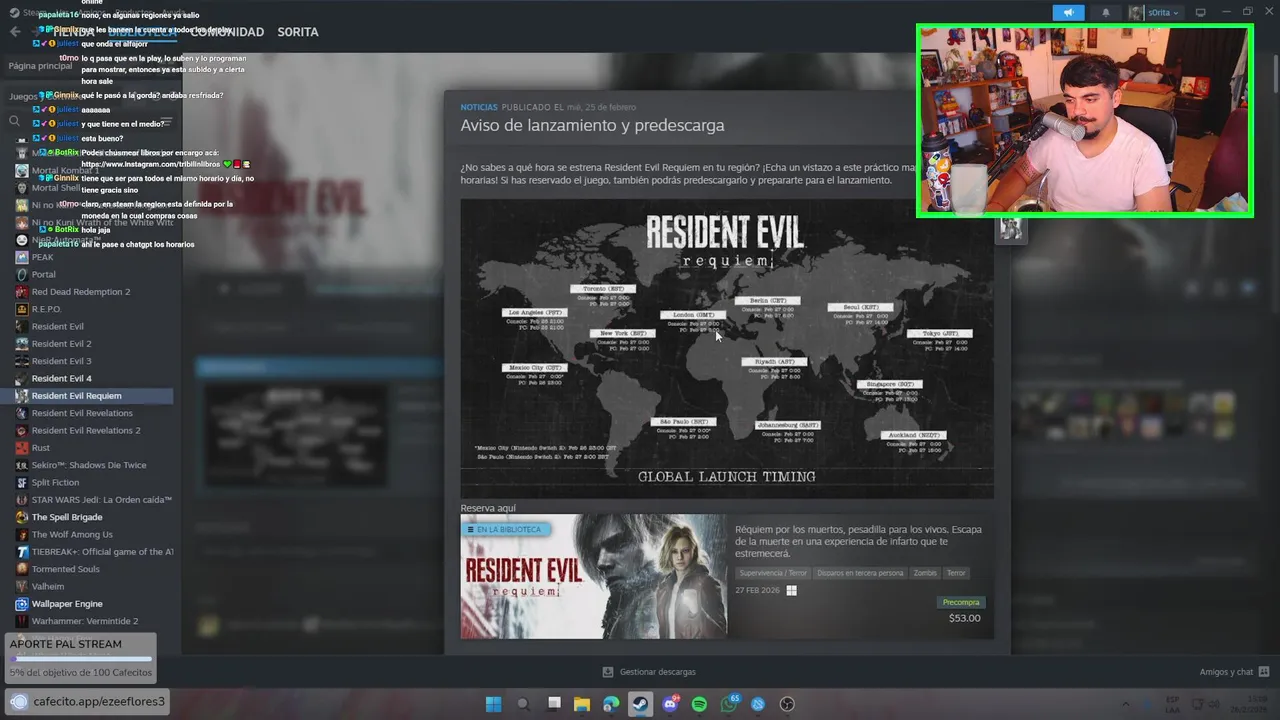Screen dimensions: 1280x720
Task: Open Red Dead Redemption 2 entry
Action: [80, 292]
